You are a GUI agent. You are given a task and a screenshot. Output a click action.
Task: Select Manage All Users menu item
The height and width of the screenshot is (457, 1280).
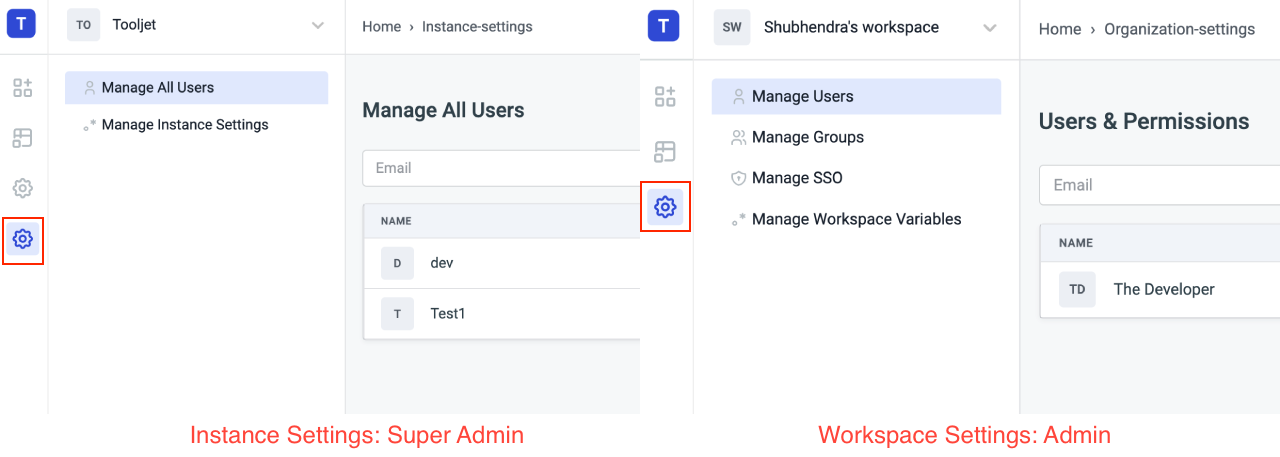click(x=158, y=88)
